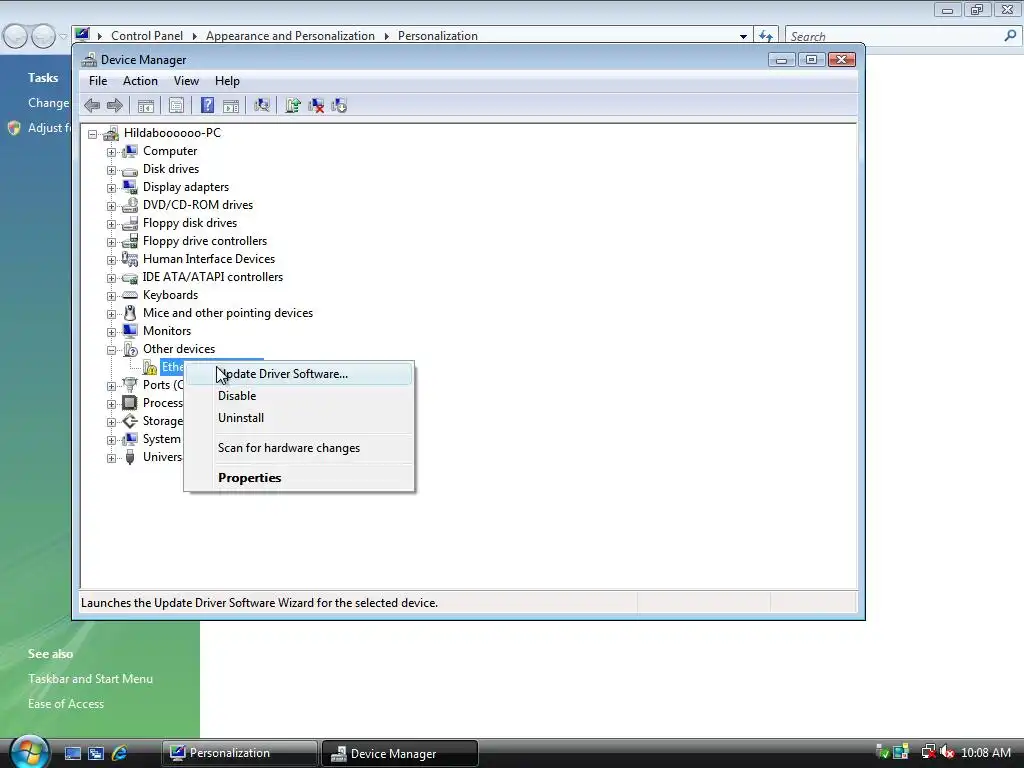The image size is (1024, 768).
Task: Open the View menu
Action: 186,81
